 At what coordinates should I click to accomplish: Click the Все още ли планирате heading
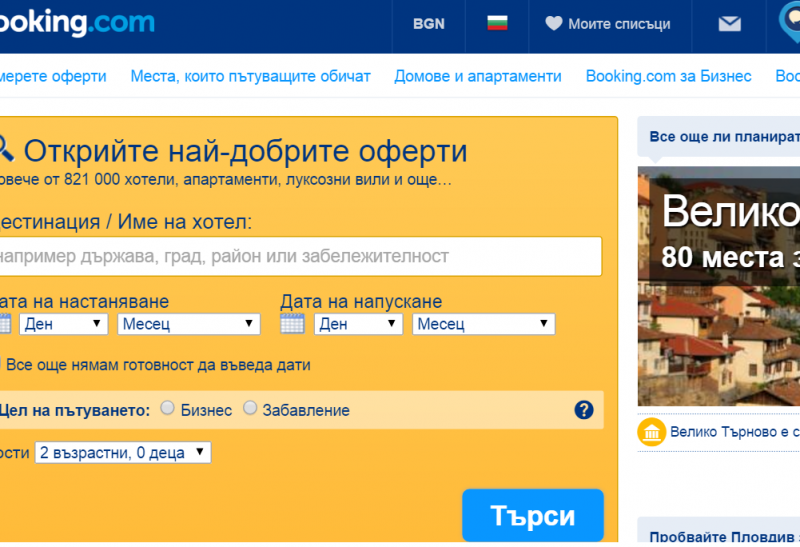click(x=724, y=137)
